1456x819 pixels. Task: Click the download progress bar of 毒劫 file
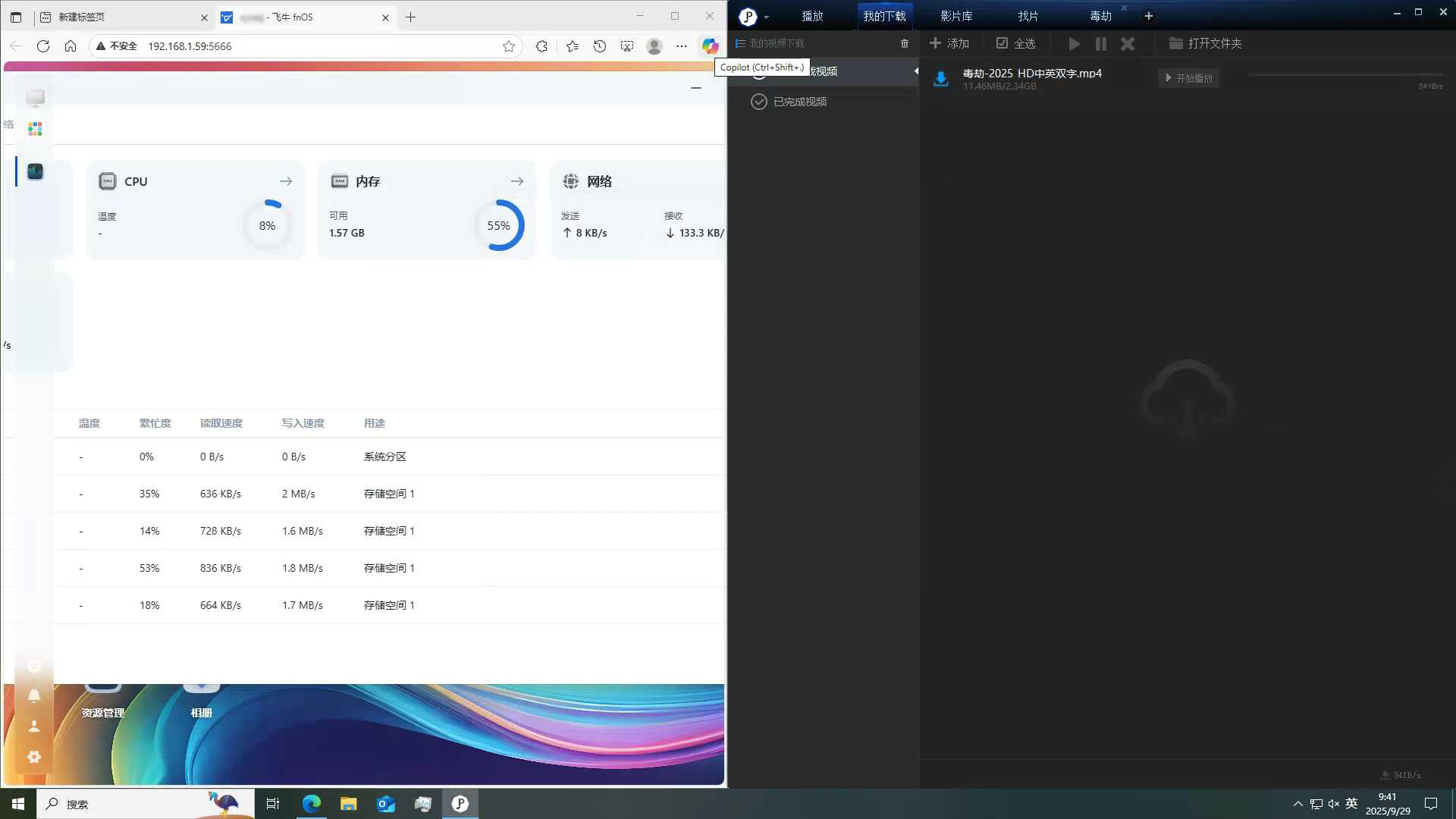(1345, 75)
